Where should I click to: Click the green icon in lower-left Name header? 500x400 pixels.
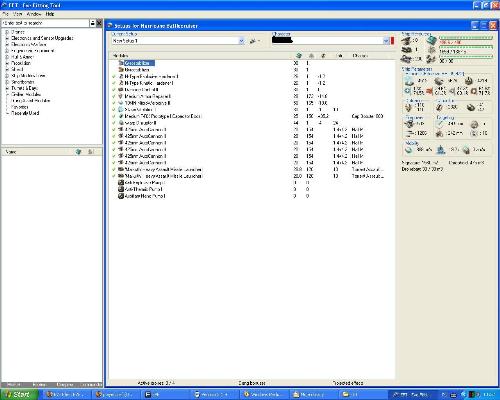(x=78, y=152)
